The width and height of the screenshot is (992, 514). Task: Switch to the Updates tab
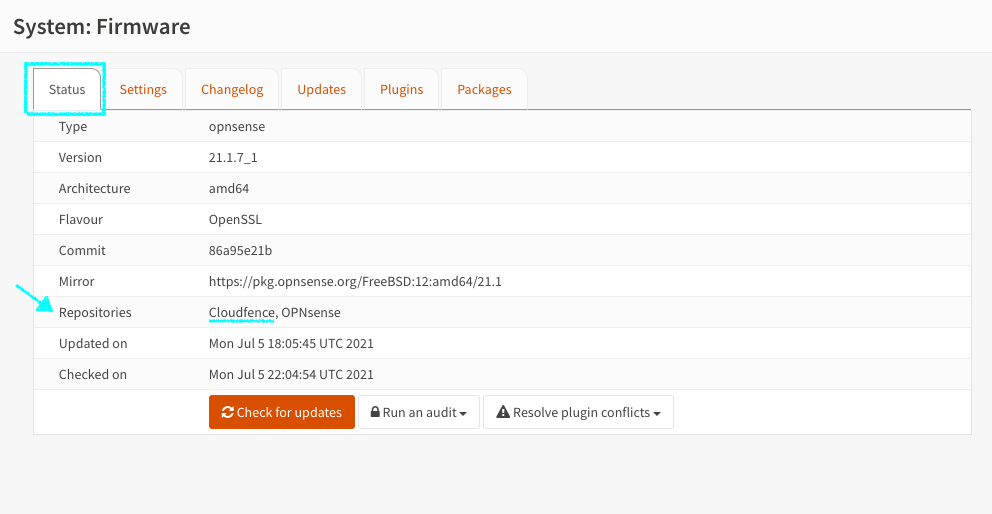click(321, 89)
